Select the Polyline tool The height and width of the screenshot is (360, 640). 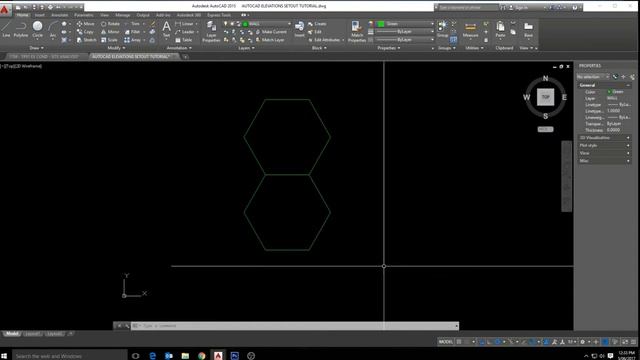21,29
